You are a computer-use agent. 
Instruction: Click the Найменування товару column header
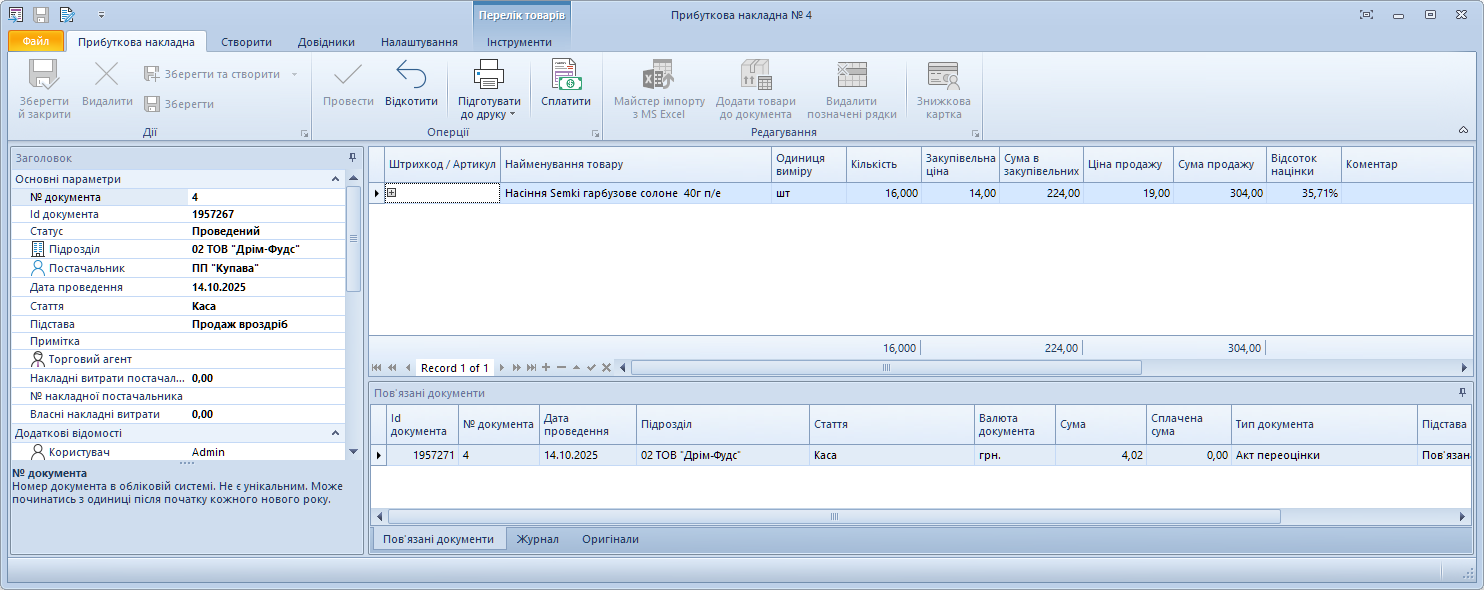pyautogui.click(x=635, y=164)
